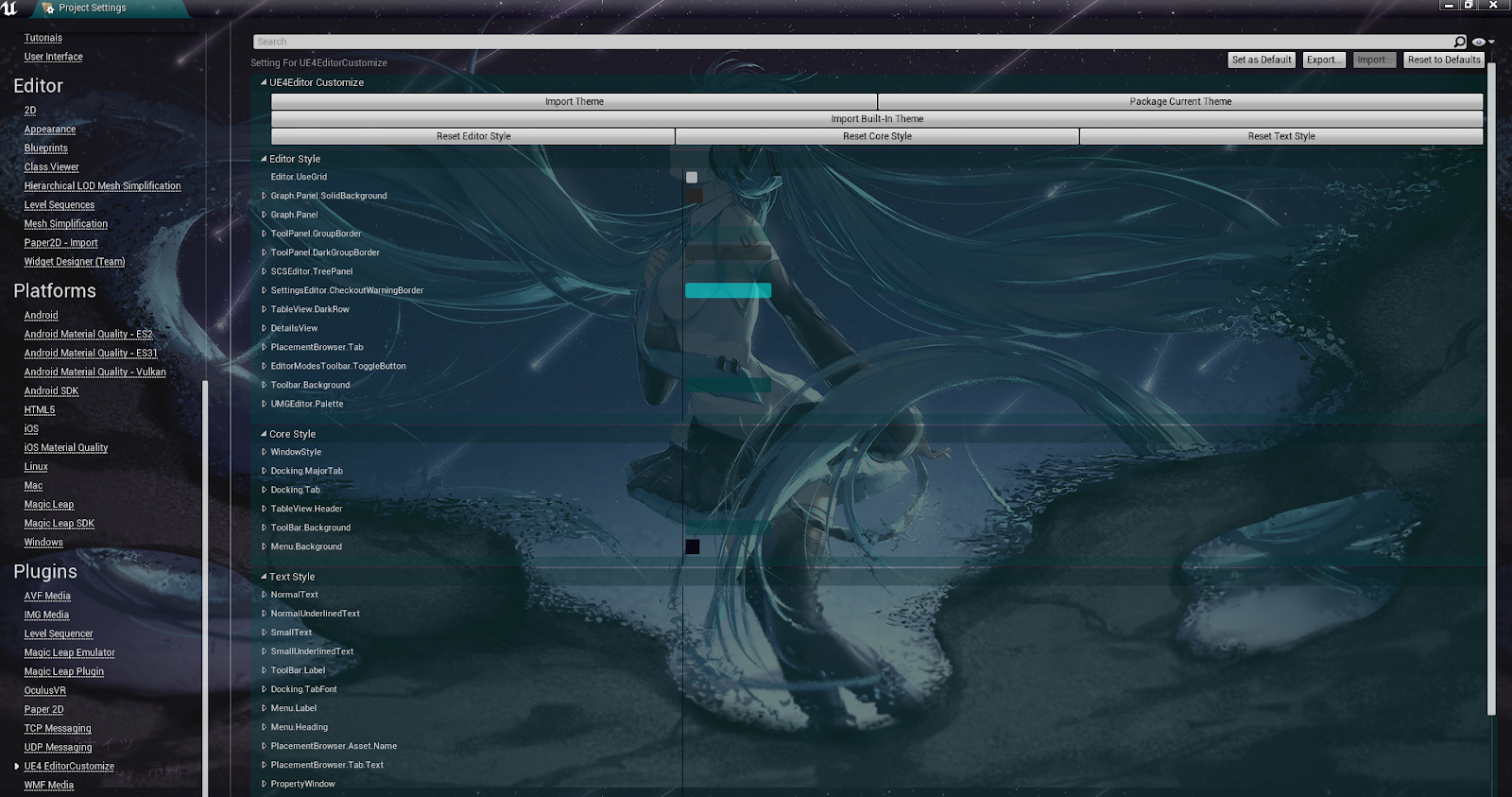Open the view options eye dropdown
The width and height of the screenshot is (1512, 797).
tap(1483, 42)
